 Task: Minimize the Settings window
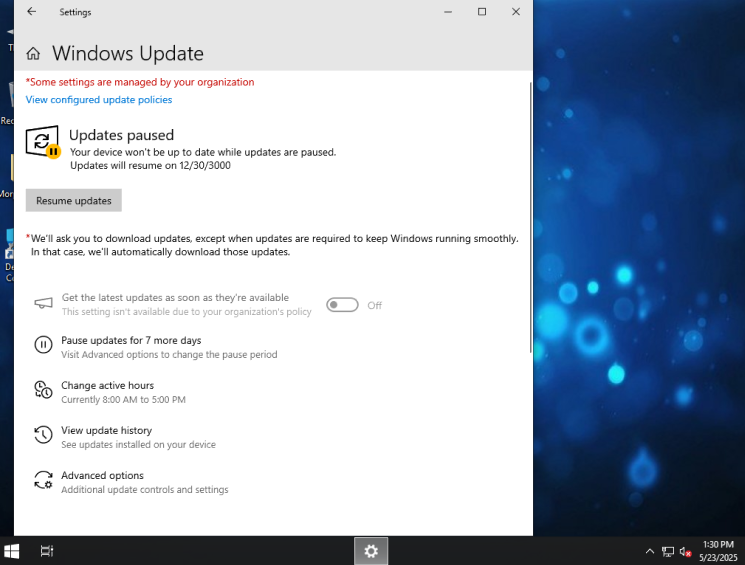[x=448, y=12]
